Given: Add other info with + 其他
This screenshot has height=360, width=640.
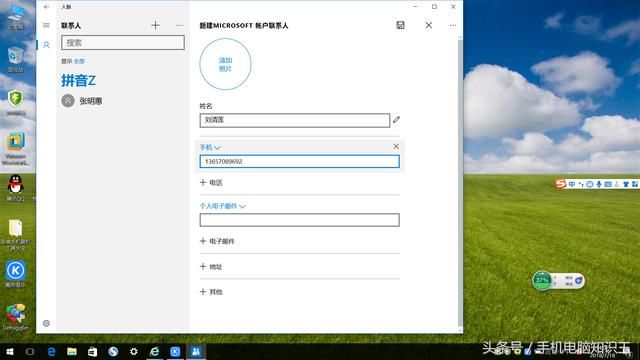Looking at the screenshot, I should pos(211,292).
